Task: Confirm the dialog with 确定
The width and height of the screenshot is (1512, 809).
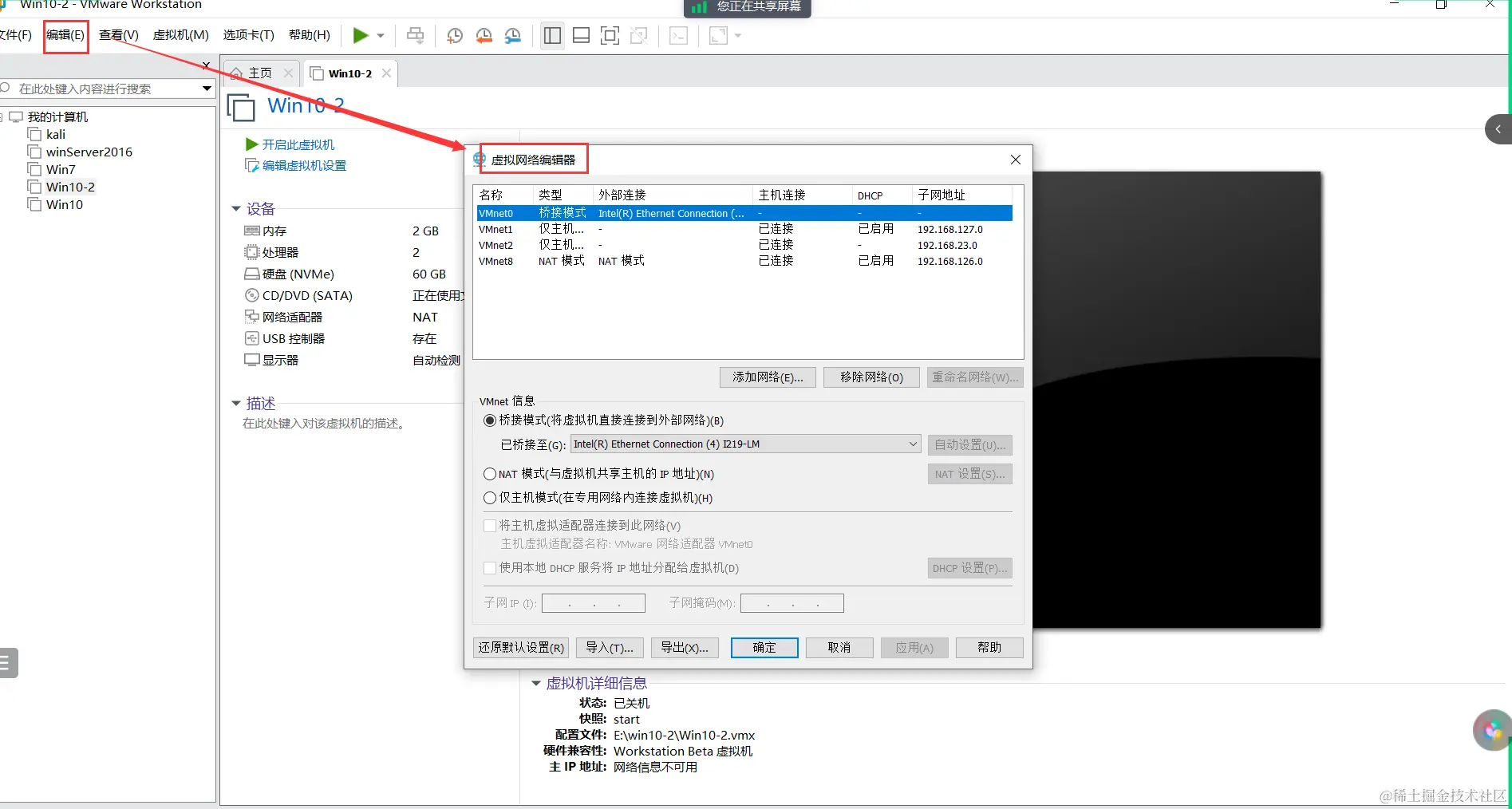Action: click(764, 648)
